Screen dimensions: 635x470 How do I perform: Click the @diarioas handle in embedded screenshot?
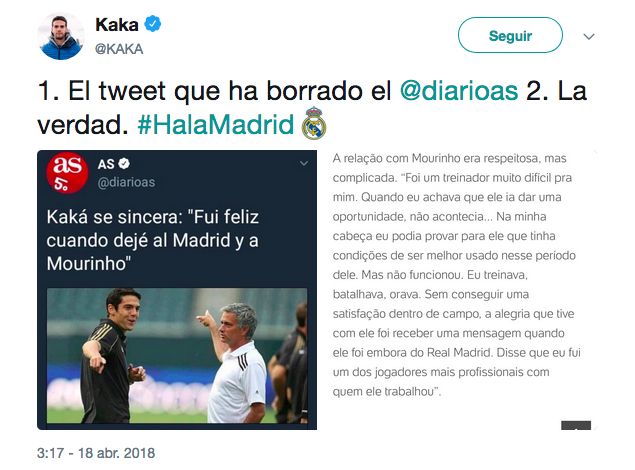[x=126, y=183]
